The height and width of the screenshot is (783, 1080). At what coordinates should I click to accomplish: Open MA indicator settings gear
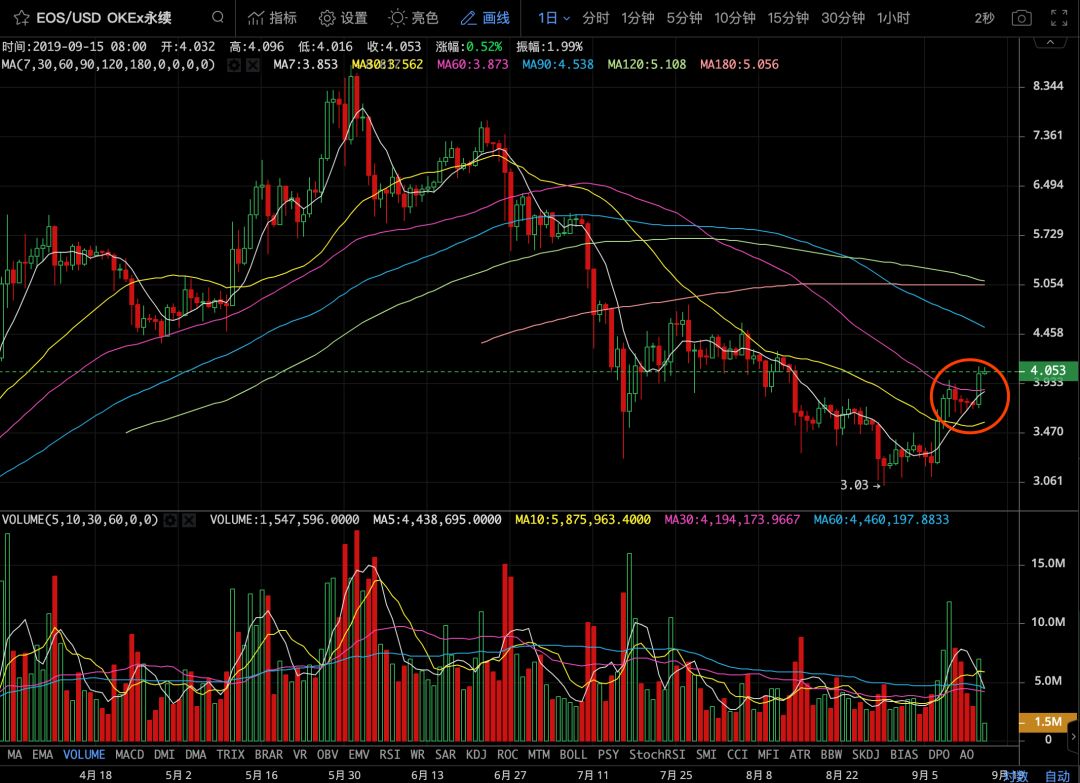coord(234,65)
